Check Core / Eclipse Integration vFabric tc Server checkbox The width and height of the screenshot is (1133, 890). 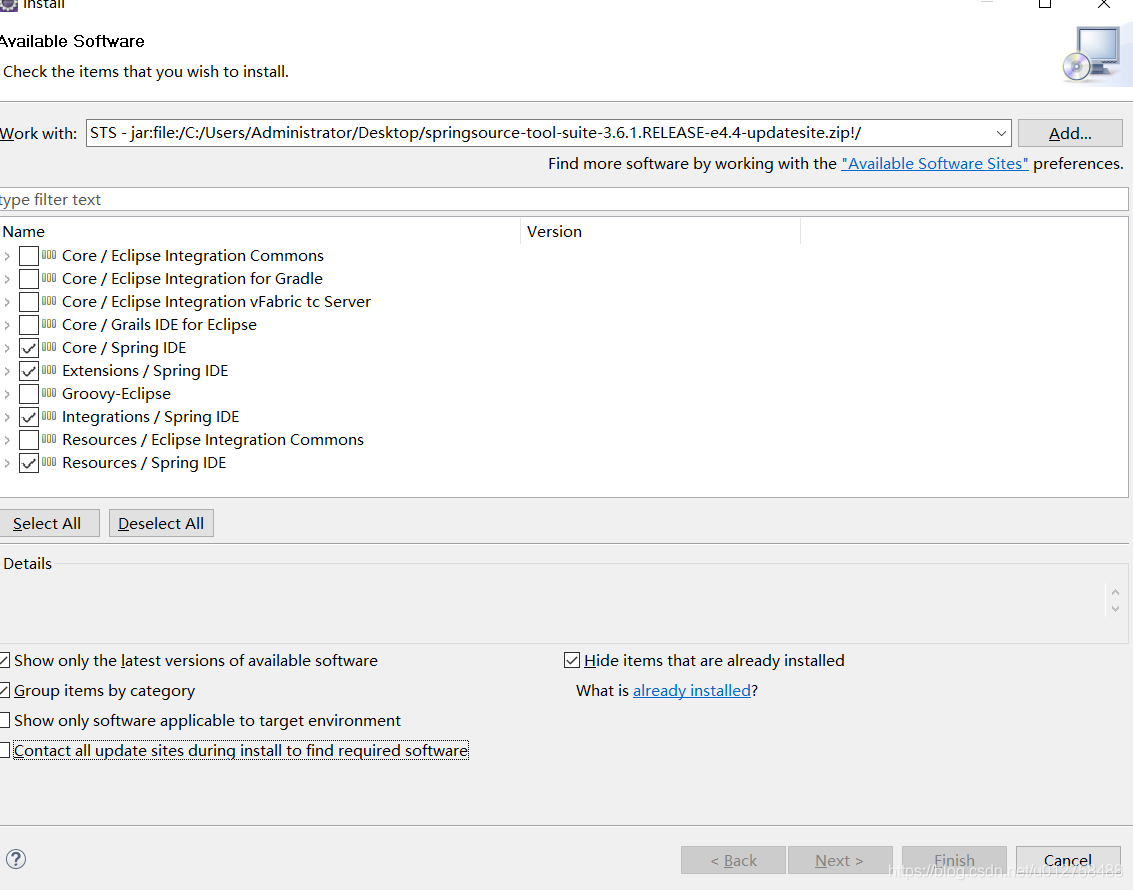(29, 302)
